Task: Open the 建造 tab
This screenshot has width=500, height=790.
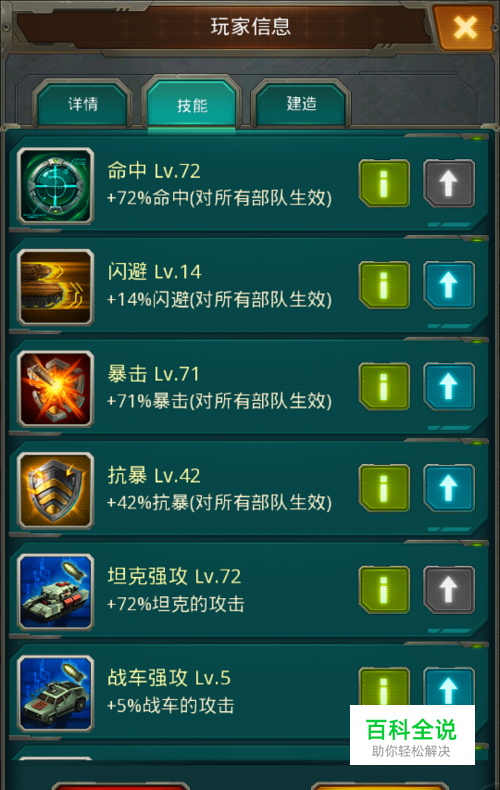Action: (x=301, y=104)
